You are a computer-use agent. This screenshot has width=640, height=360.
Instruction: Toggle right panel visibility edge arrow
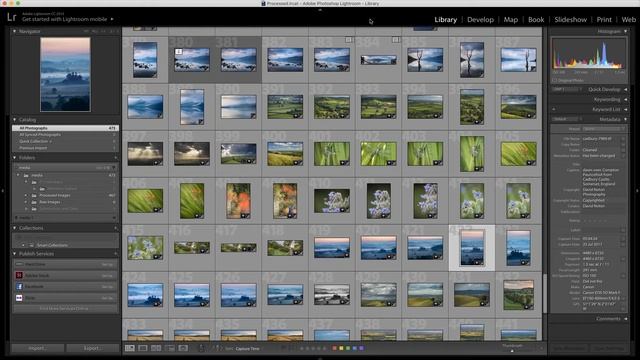click(637, 191)
